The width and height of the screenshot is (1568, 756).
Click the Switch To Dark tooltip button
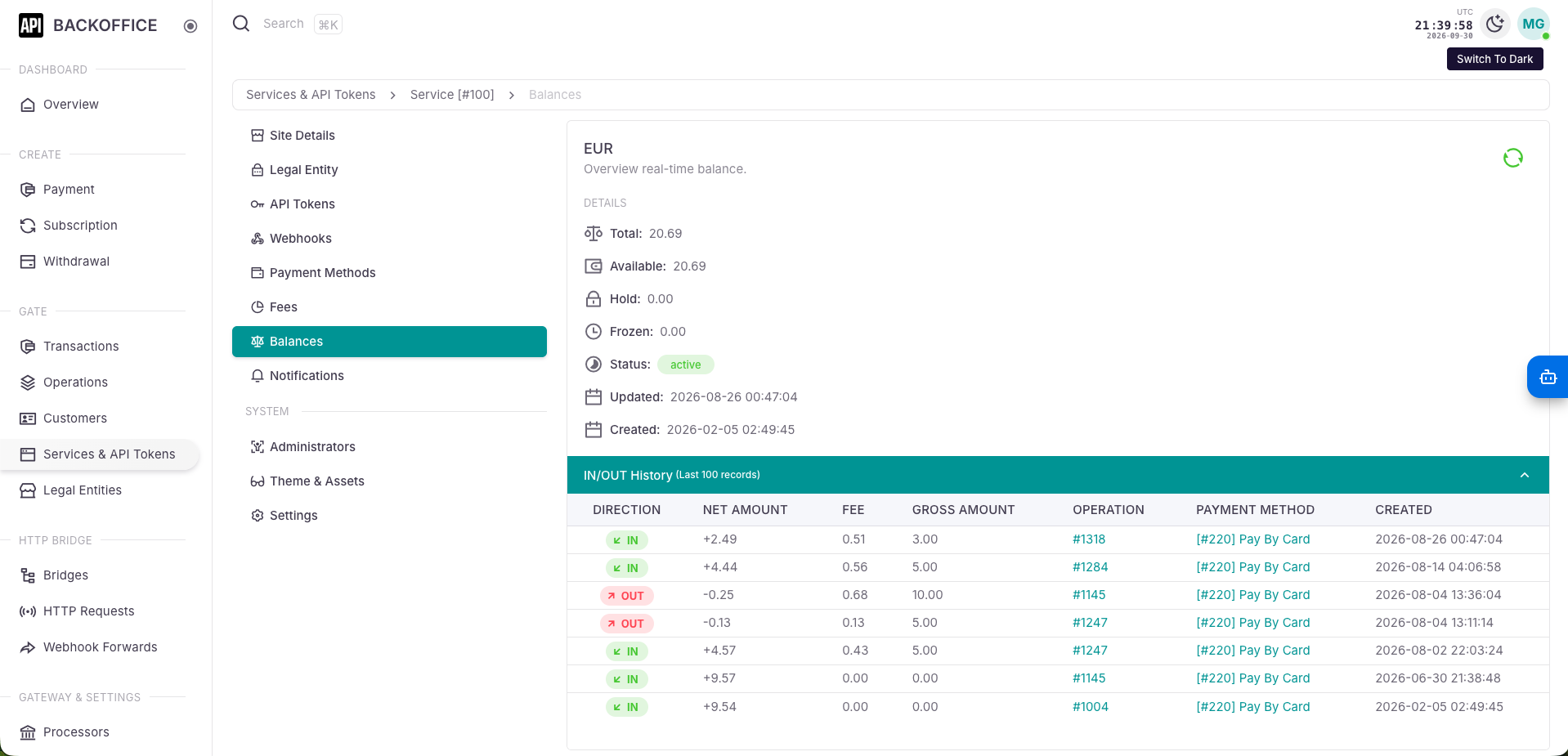(x=1494, y=59)
